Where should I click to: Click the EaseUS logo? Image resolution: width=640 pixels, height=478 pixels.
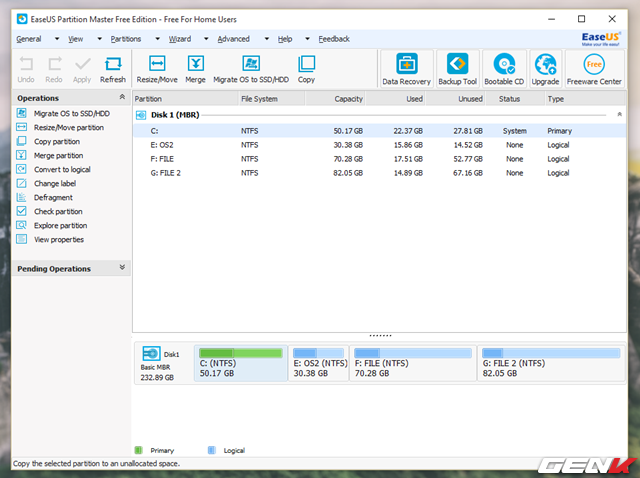(601, 39)
